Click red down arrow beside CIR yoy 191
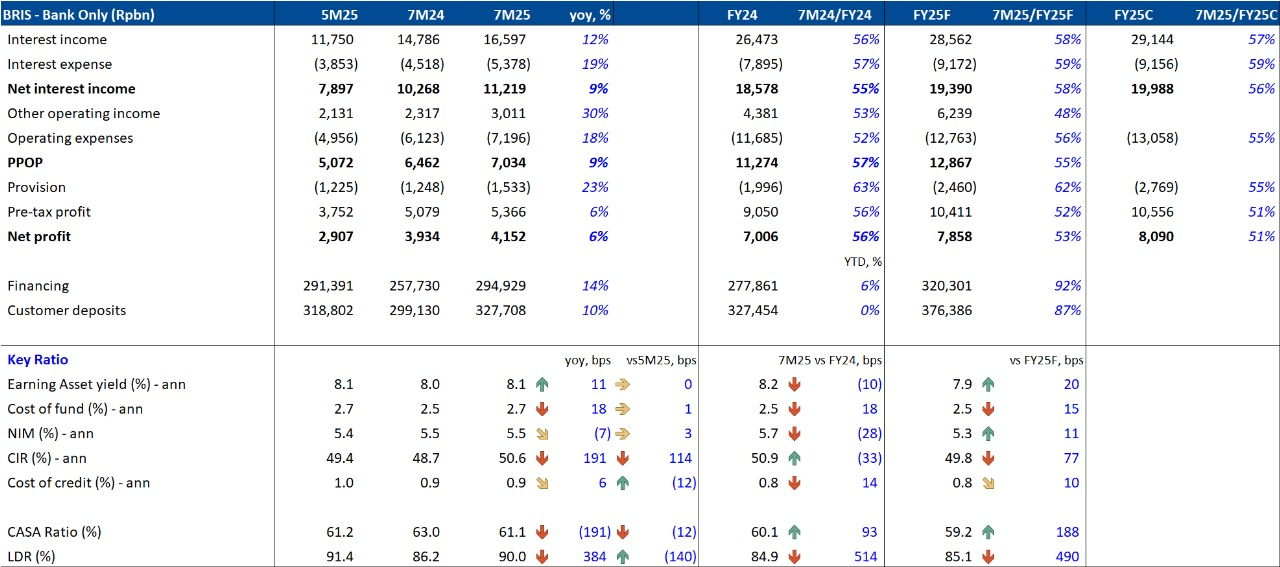The height and width of the screenshot is (567, 1280). (x=543, y=458)
